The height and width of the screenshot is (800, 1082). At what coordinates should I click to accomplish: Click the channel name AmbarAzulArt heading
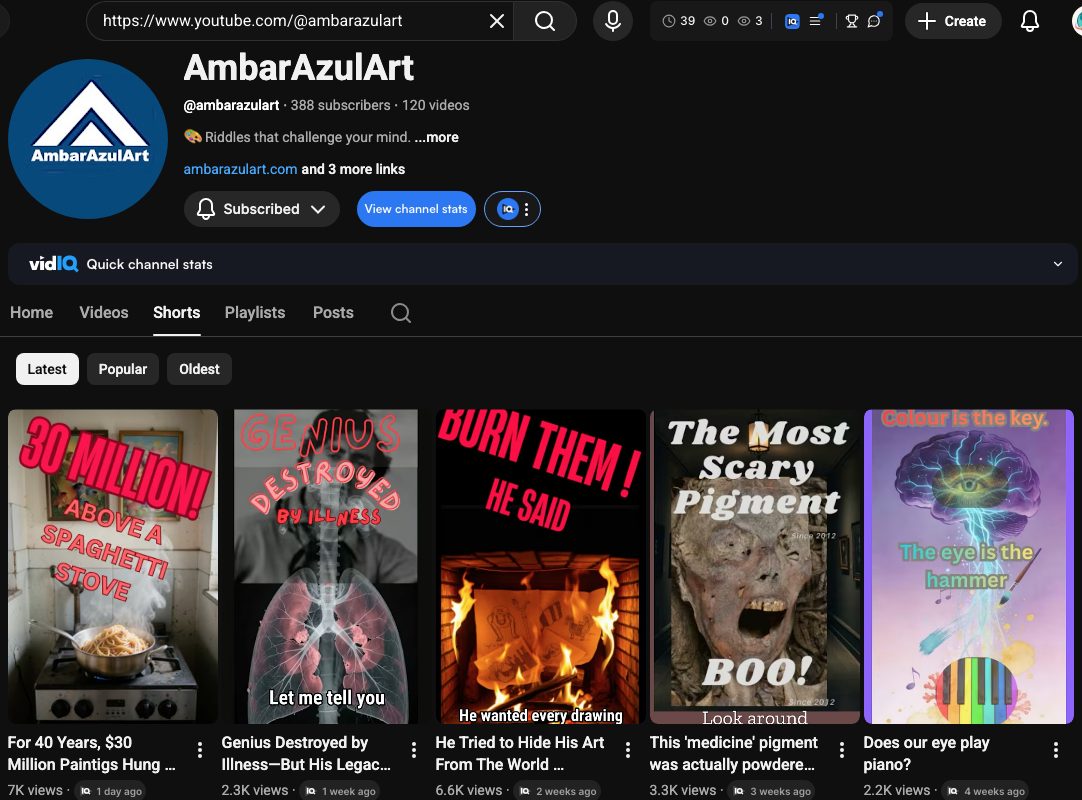coord(299,68)
